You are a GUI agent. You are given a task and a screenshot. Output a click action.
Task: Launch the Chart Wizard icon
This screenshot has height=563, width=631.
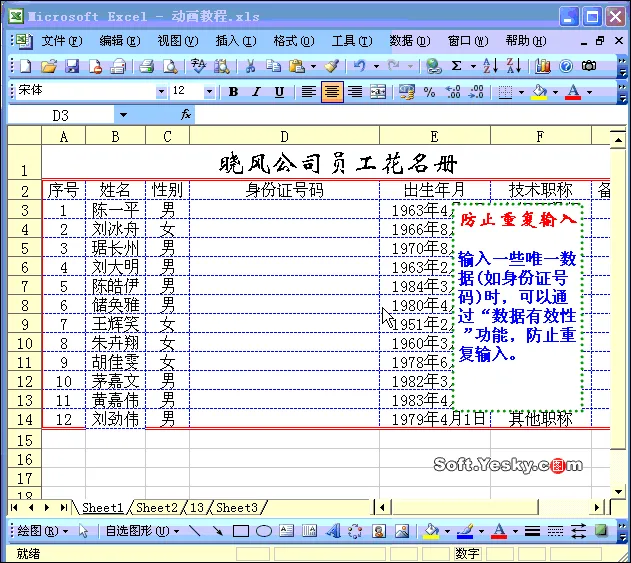click(x=542, y=66)
